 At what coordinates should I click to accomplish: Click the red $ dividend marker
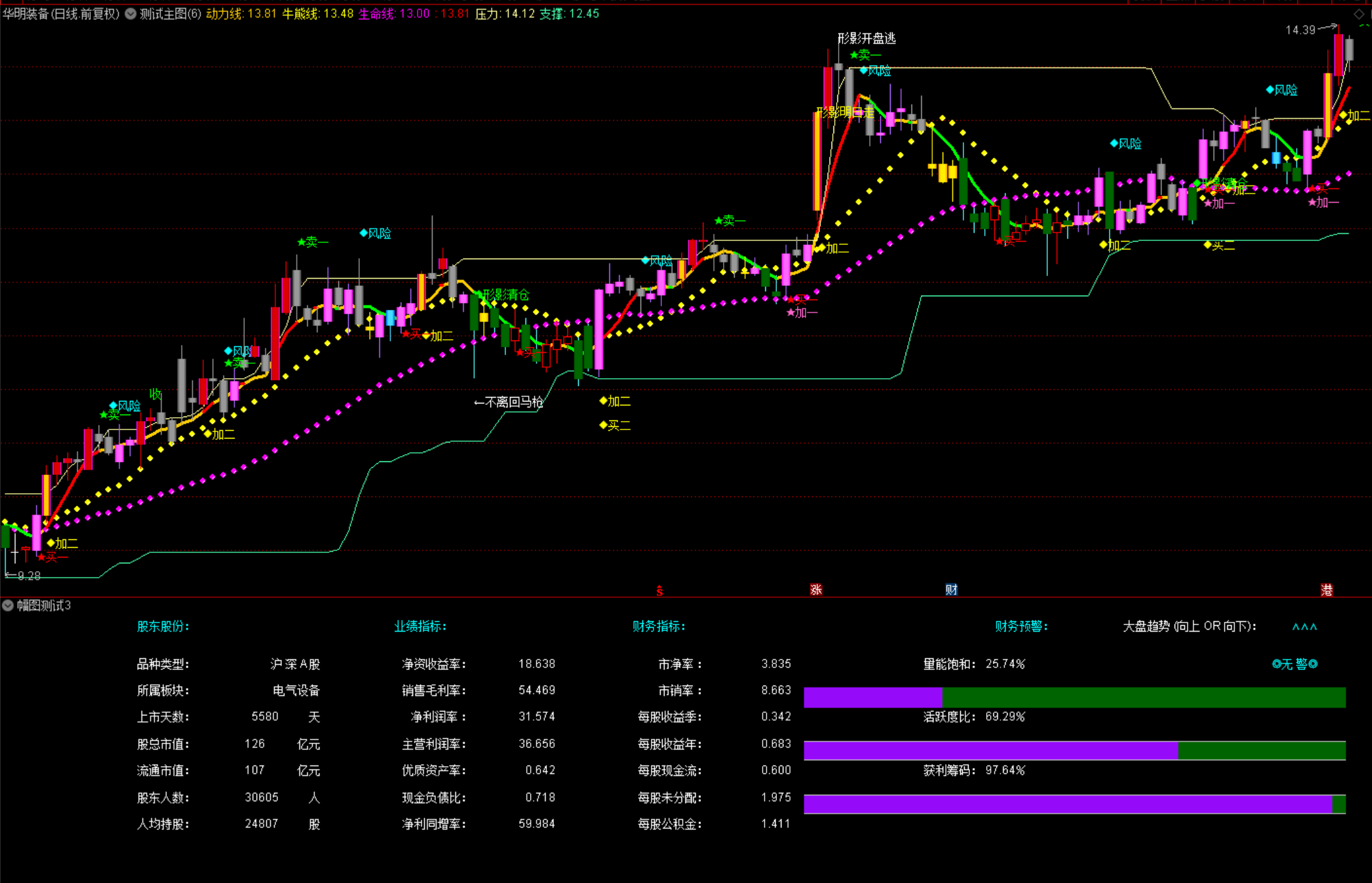click(x=659, y=591)
